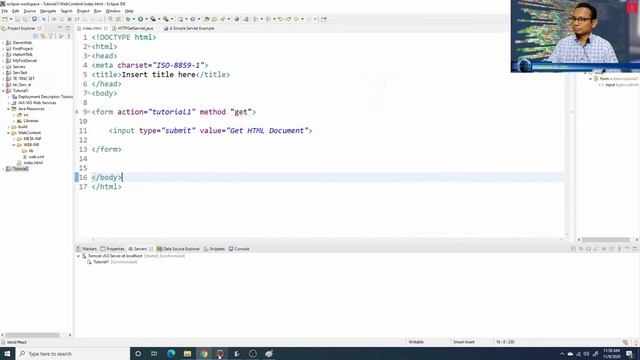Click the Smart Insert status bar entry
This screenshot has height=360, width=640.
pos(464,342)
